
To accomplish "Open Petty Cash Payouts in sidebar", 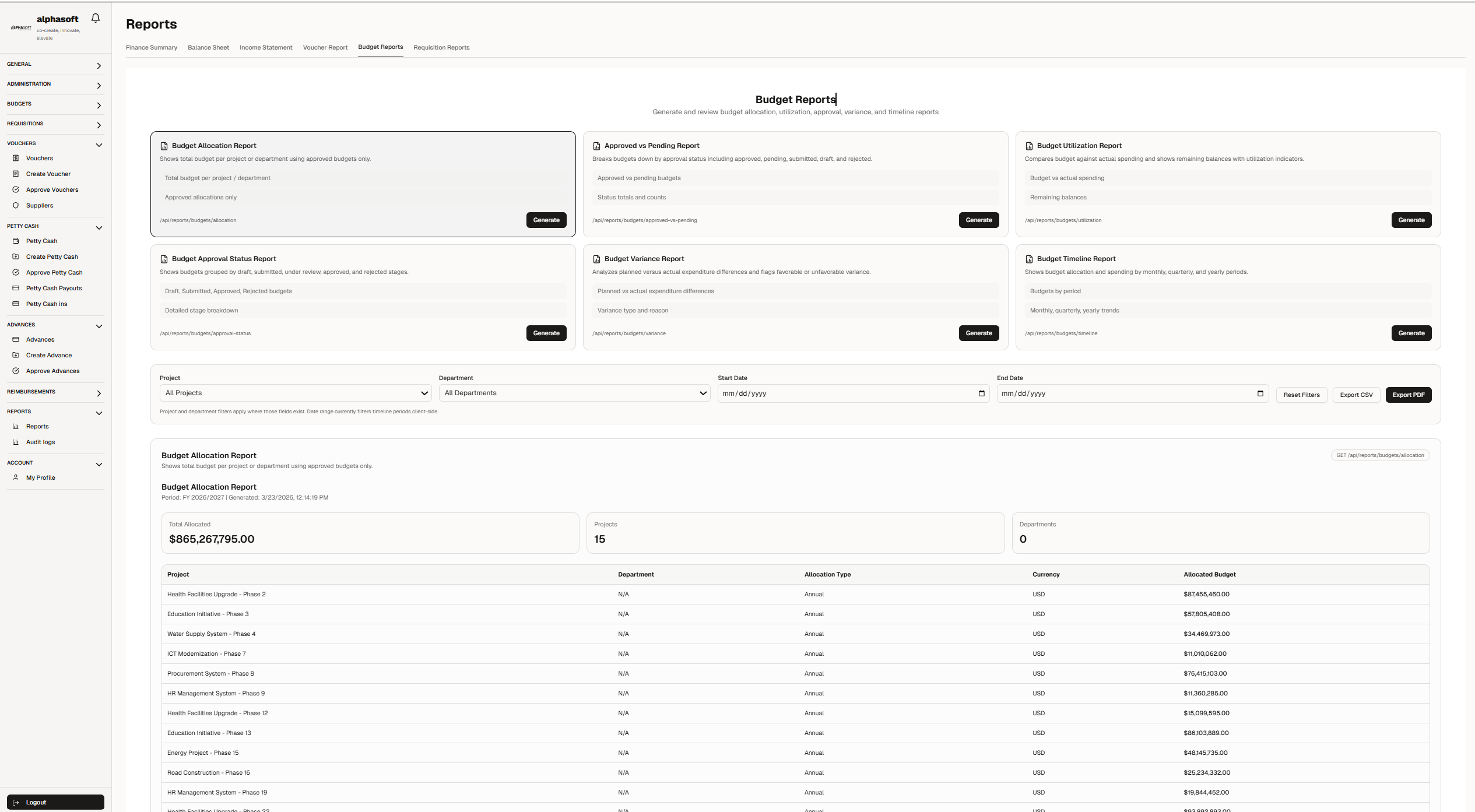I will (x=54, y=288).
